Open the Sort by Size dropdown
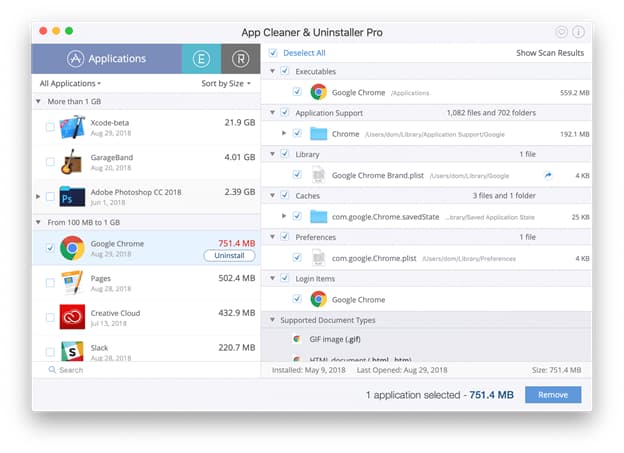The height and width of the screenshot is (453, 624). (226, 84)
